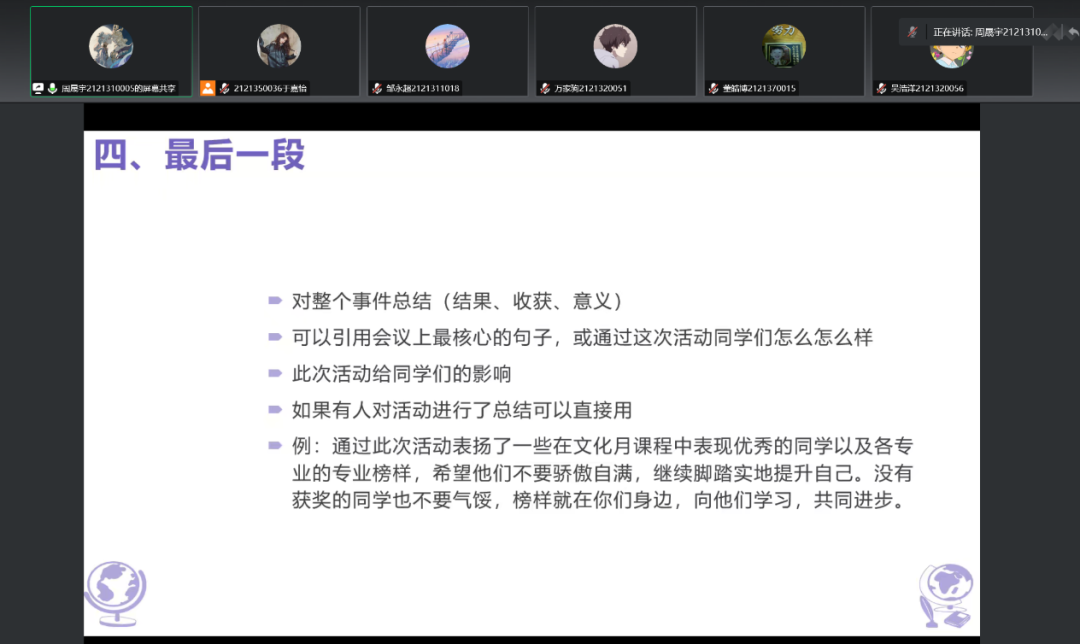Click the orange person icon on the second tile
The width and height of the screenshot is (1080, 644).
click(207, 88)
